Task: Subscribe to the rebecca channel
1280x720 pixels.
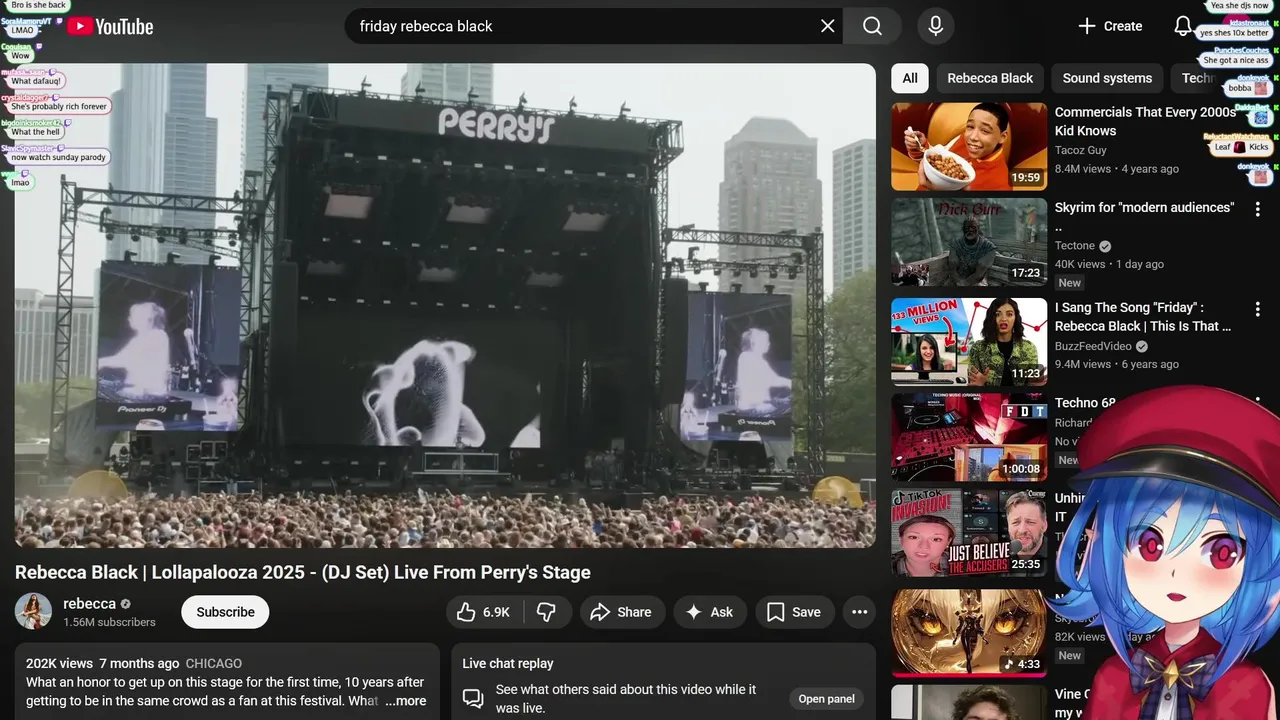Action: (225, 612)
